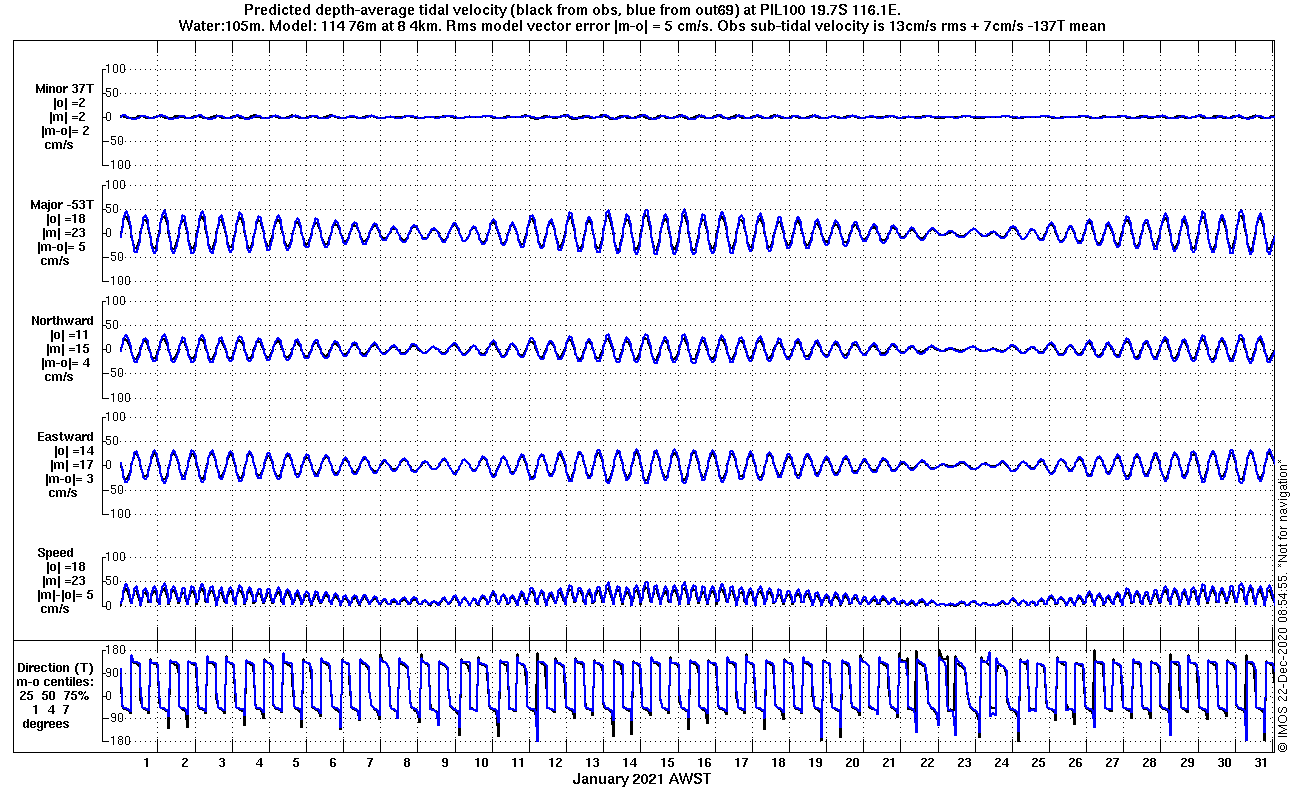Click '|m-o|= 2' in Minor panel

(x=65, y=131)
